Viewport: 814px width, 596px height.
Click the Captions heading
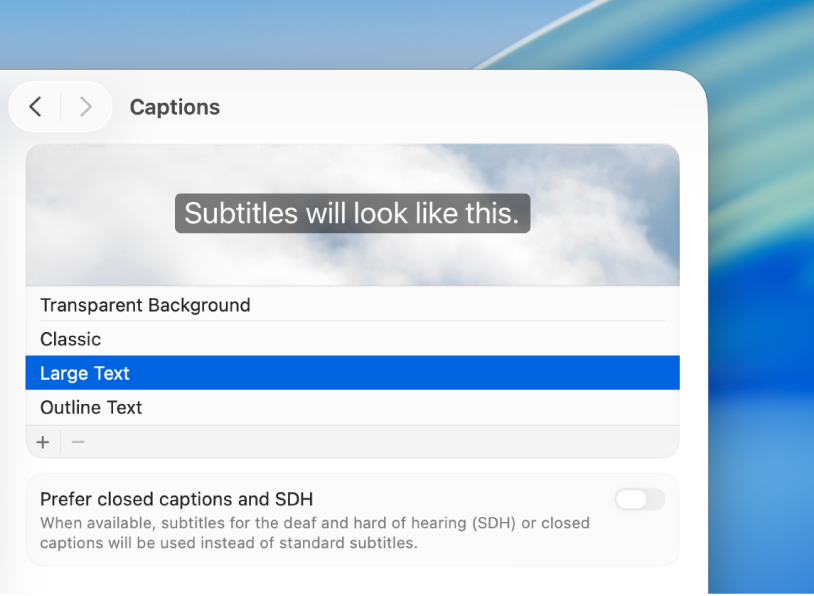coord(174,107)
